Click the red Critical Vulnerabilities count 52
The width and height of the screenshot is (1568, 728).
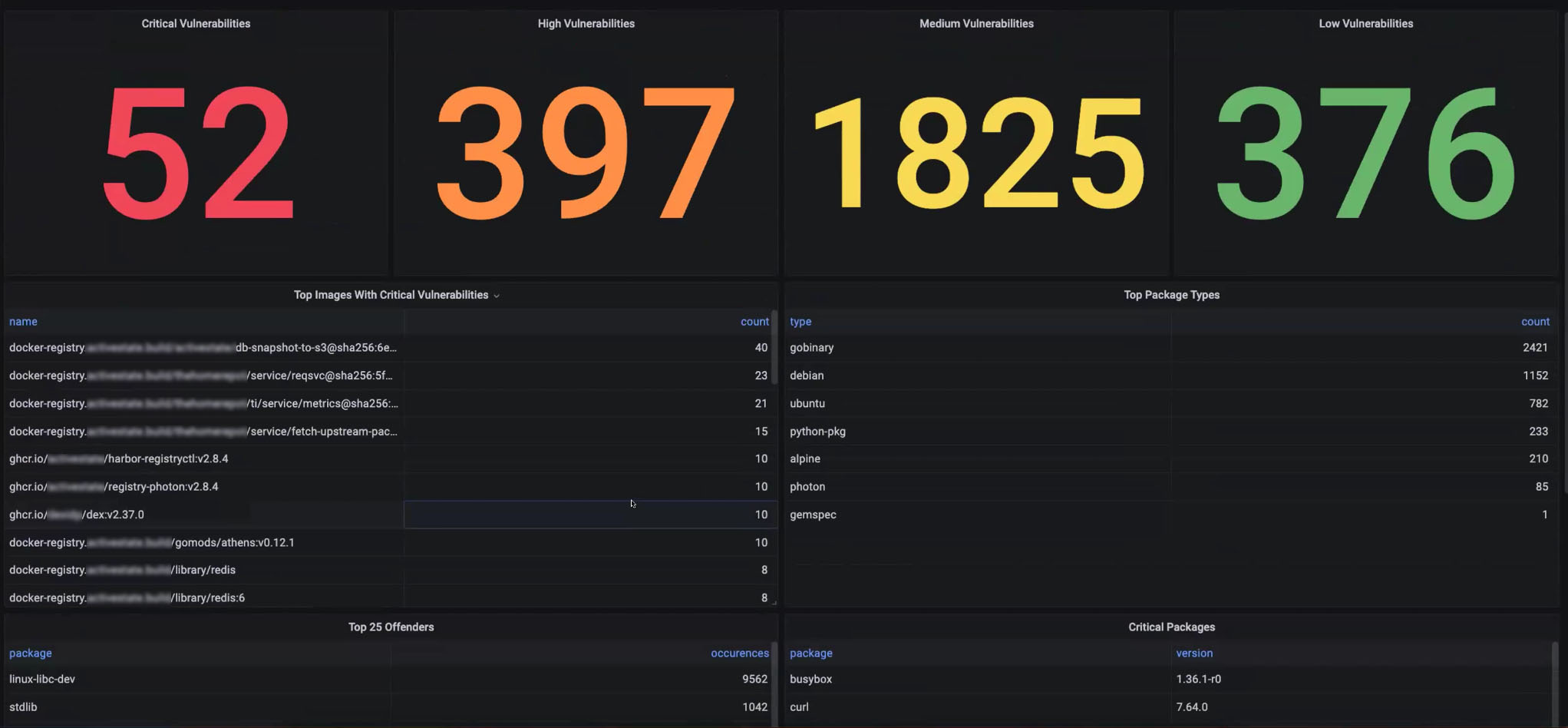click(x=196, y=154)
